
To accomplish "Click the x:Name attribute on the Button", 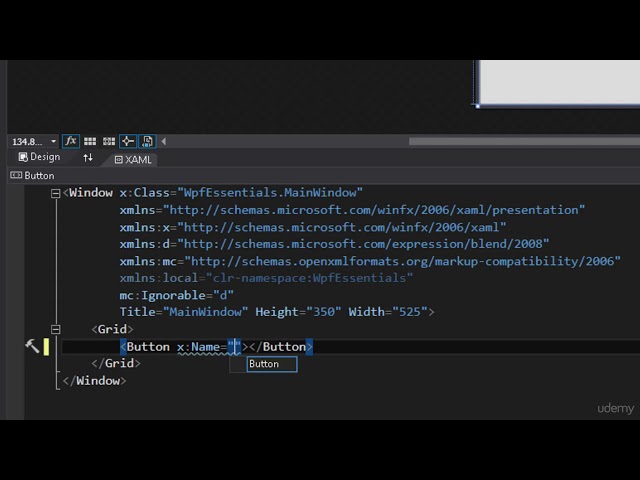I will [198, 347].
